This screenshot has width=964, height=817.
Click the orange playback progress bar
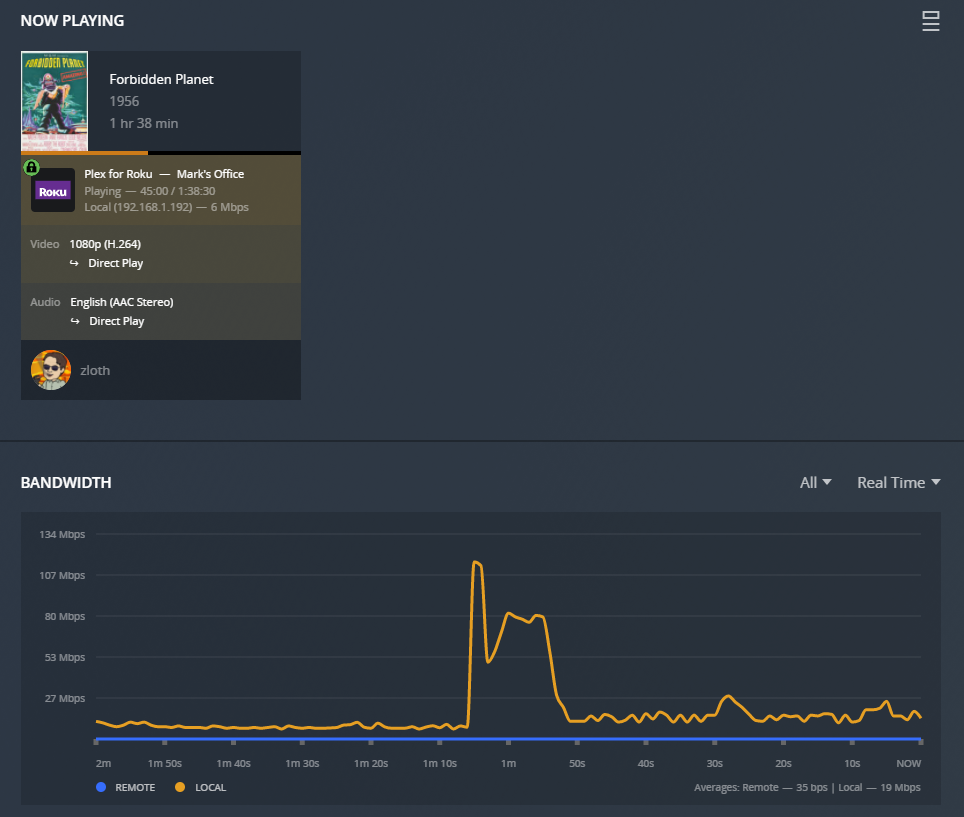click(x=85, y=153)
